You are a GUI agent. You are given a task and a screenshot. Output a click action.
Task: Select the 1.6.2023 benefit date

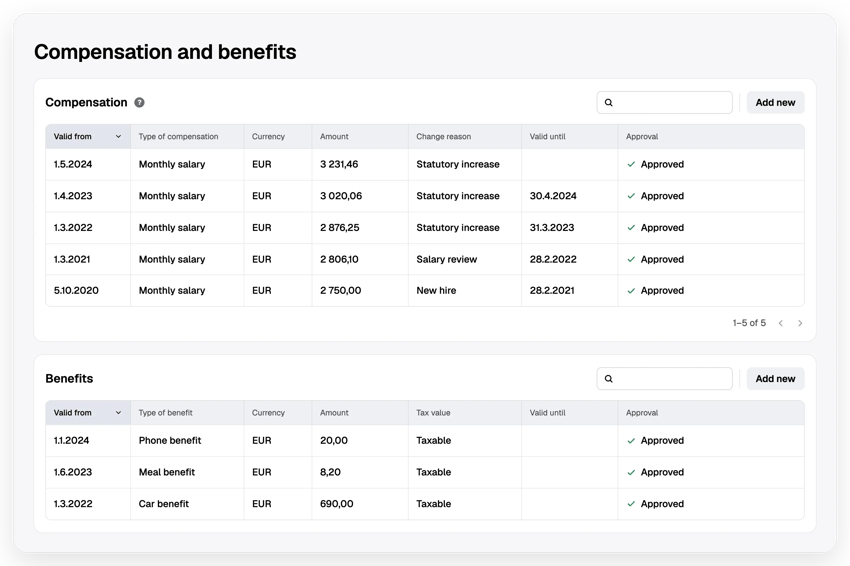[x=73, y=472]
